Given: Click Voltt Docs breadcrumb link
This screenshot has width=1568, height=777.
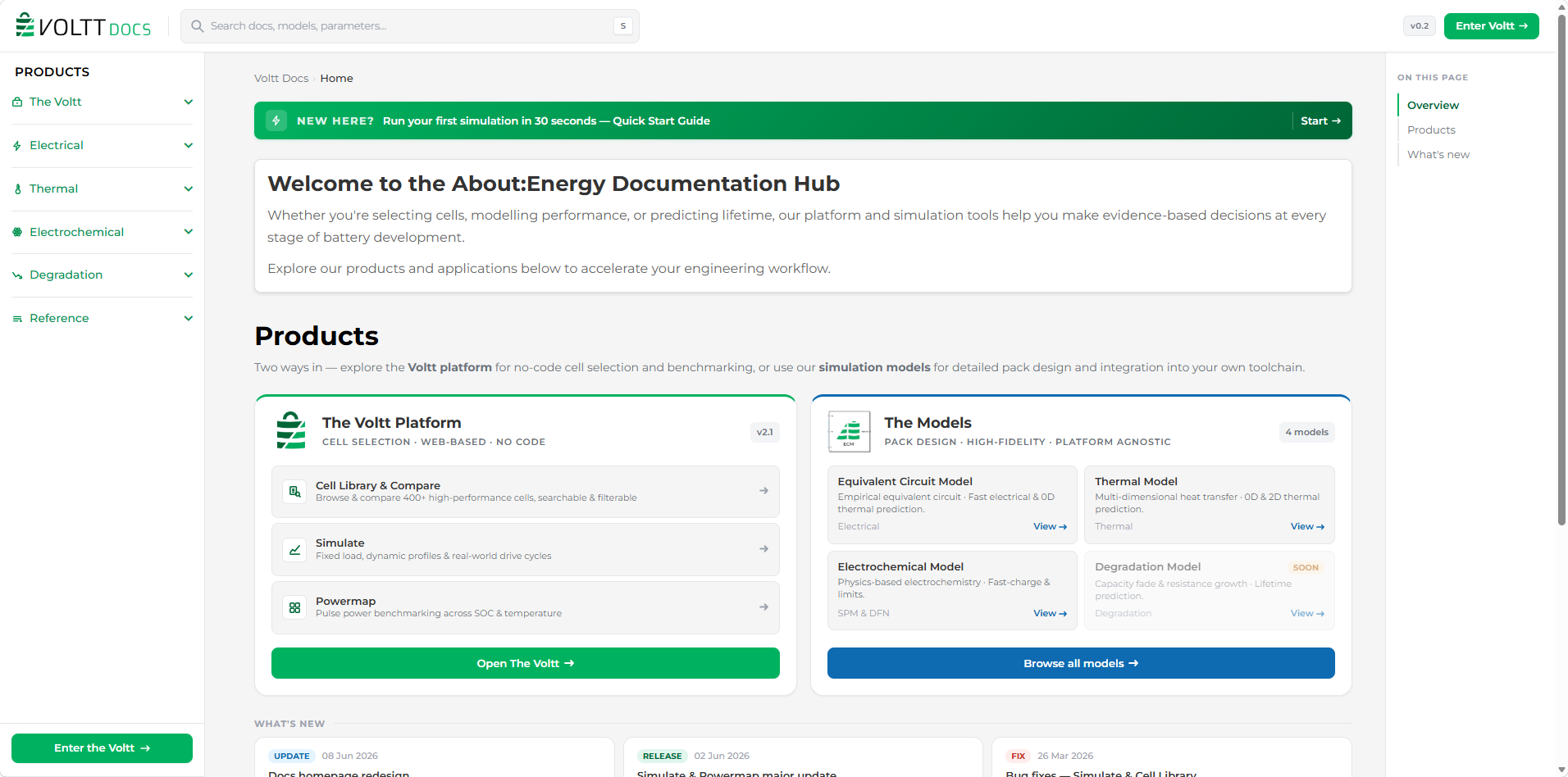Looking at the screenshot, I should point(281,79).
